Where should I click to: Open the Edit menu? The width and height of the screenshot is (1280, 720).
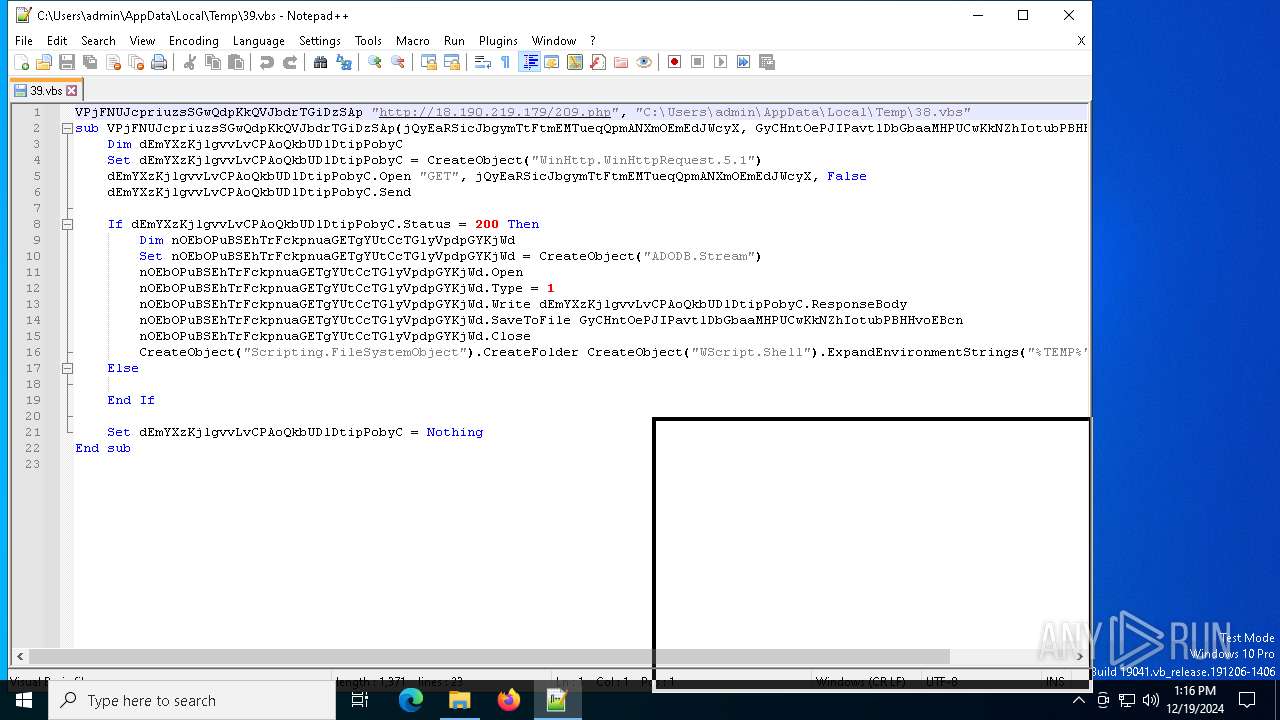click(x=57, y=41)
